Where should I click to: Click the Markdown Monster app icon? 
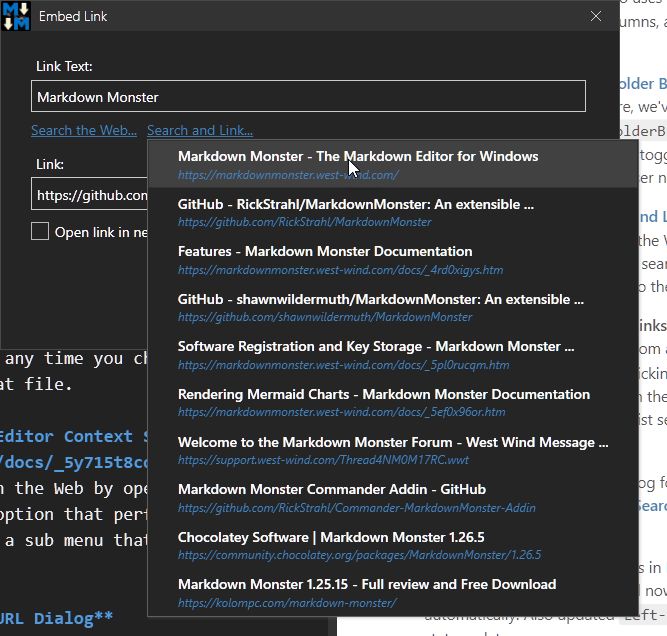(16, 16)
